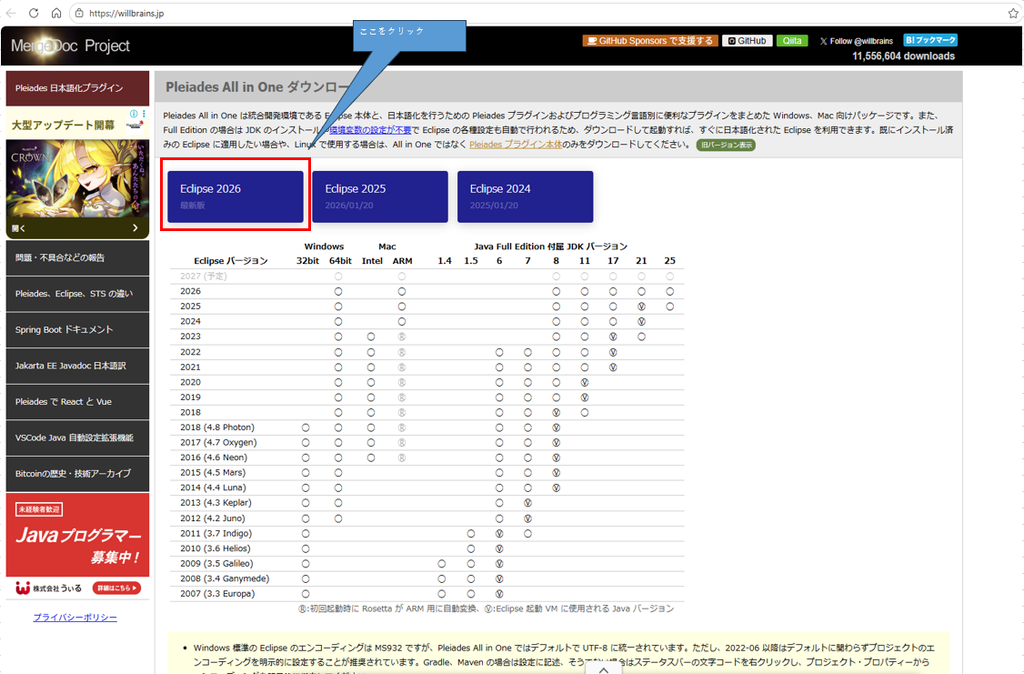
Task: Click the 11,556,604 downloads counter text
Action: (x=903, y=56)
